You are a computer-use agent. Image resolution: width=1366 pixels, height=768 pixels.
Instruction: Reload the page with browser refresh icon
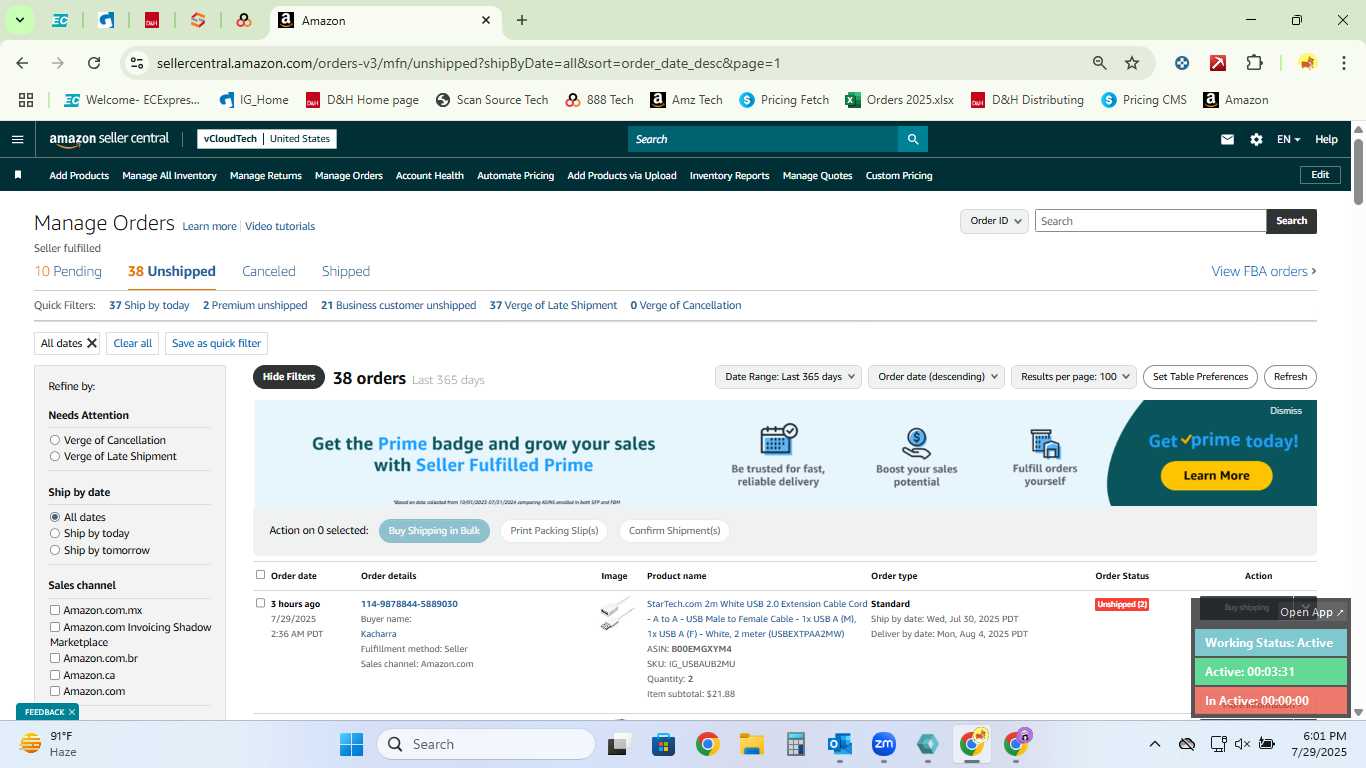(x=94, y=63)
